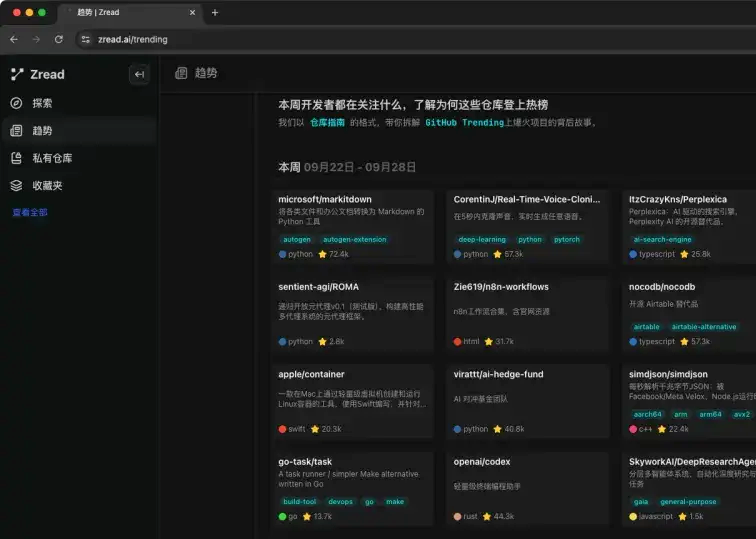Screen dimensions: 756x539
Task: Reload the page with refresh button
Action: pos(59,40)
